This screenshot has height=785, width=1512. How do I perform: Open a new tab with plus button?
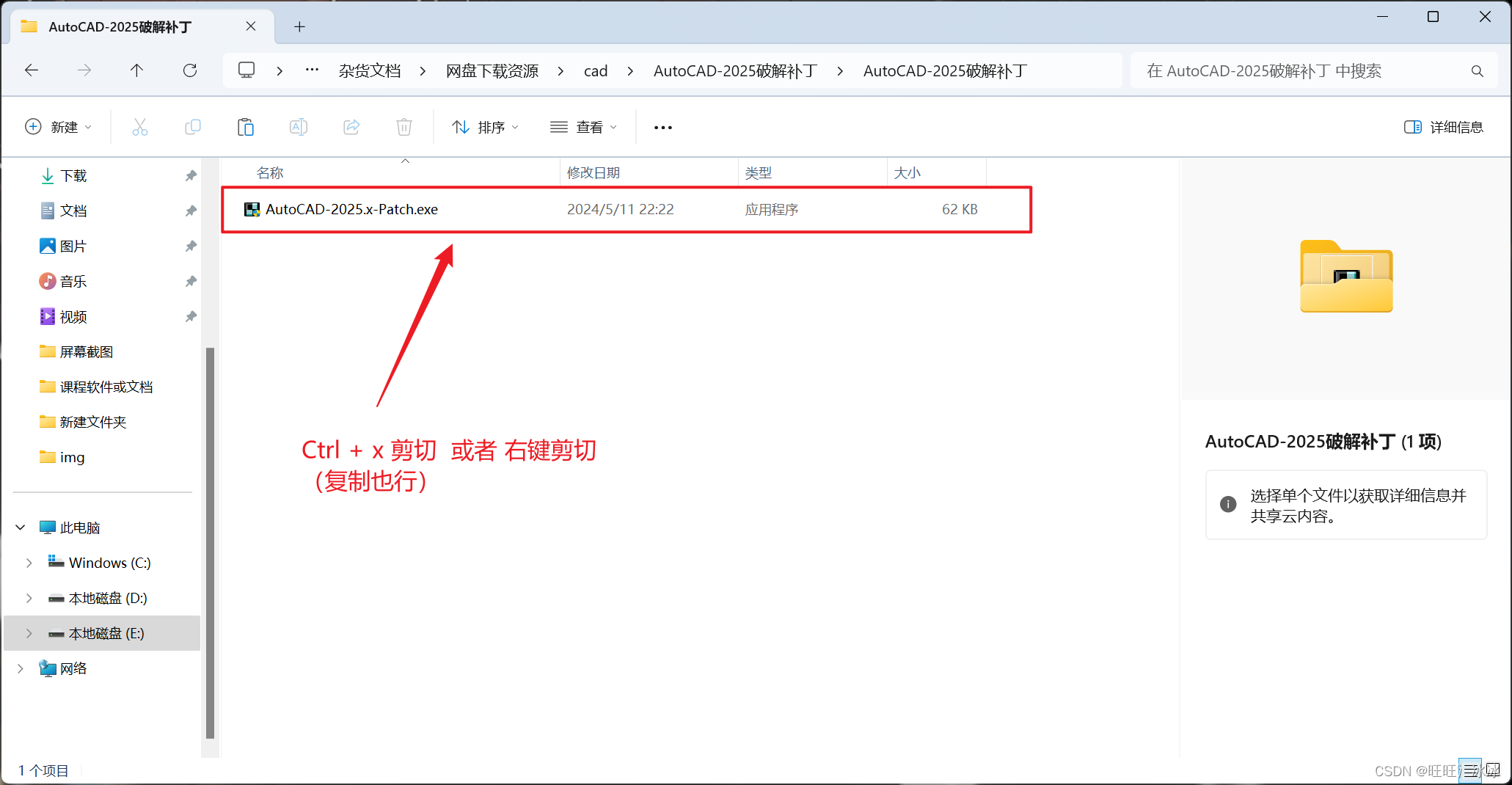[x=299, y=26]
